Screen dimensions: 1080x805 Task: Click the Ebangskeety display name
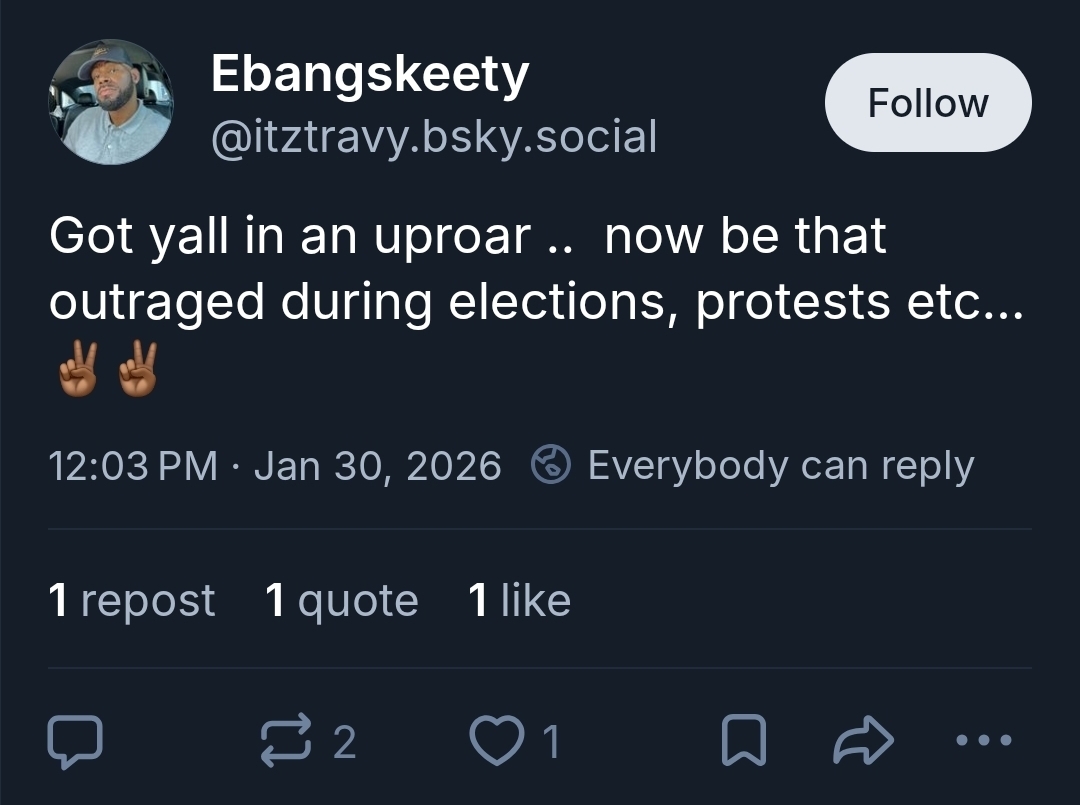370,76
